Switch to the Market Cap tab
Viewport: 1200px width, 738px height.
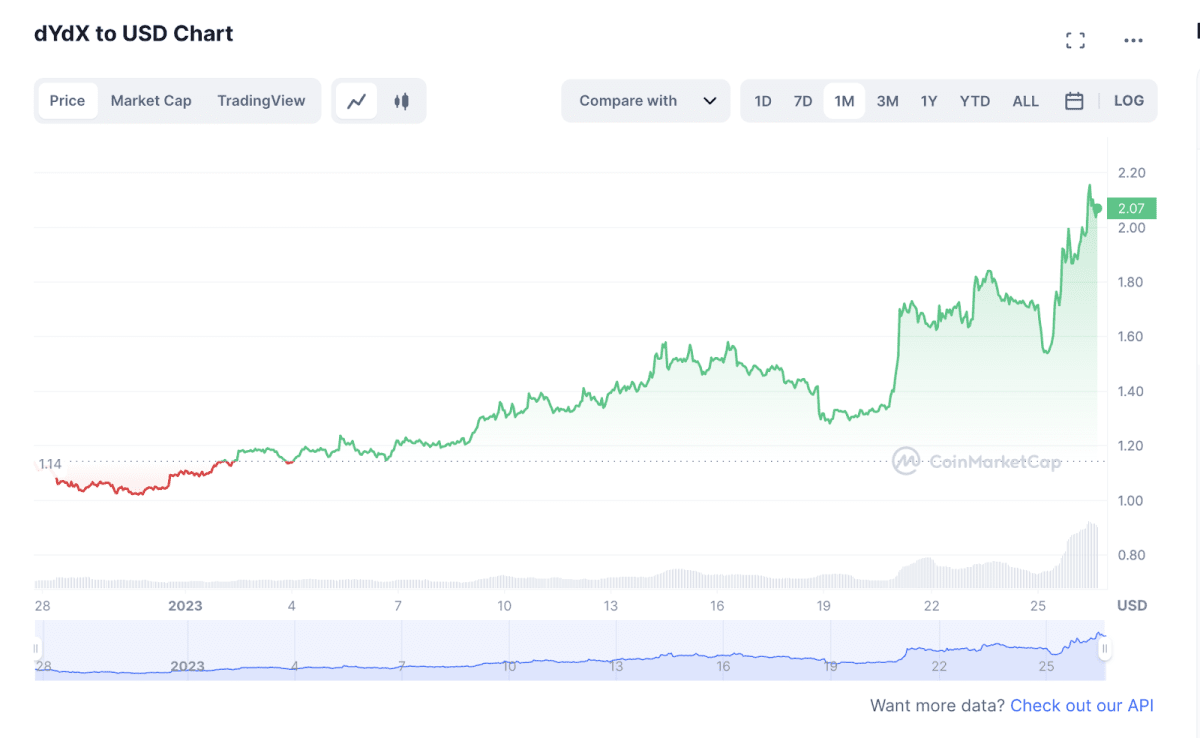click(x=151, y=100)
